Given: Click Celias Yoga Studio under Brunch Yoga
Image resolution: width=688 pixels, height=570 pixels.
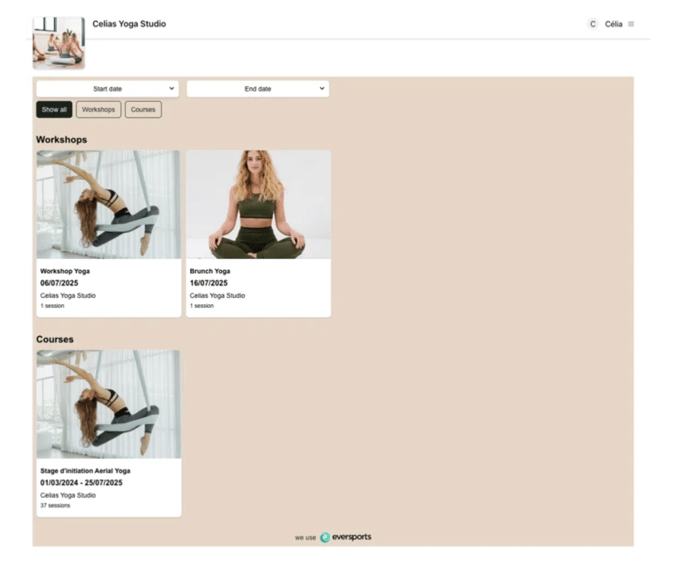Looking at the screenshot, I should click(x=217, y=296).
